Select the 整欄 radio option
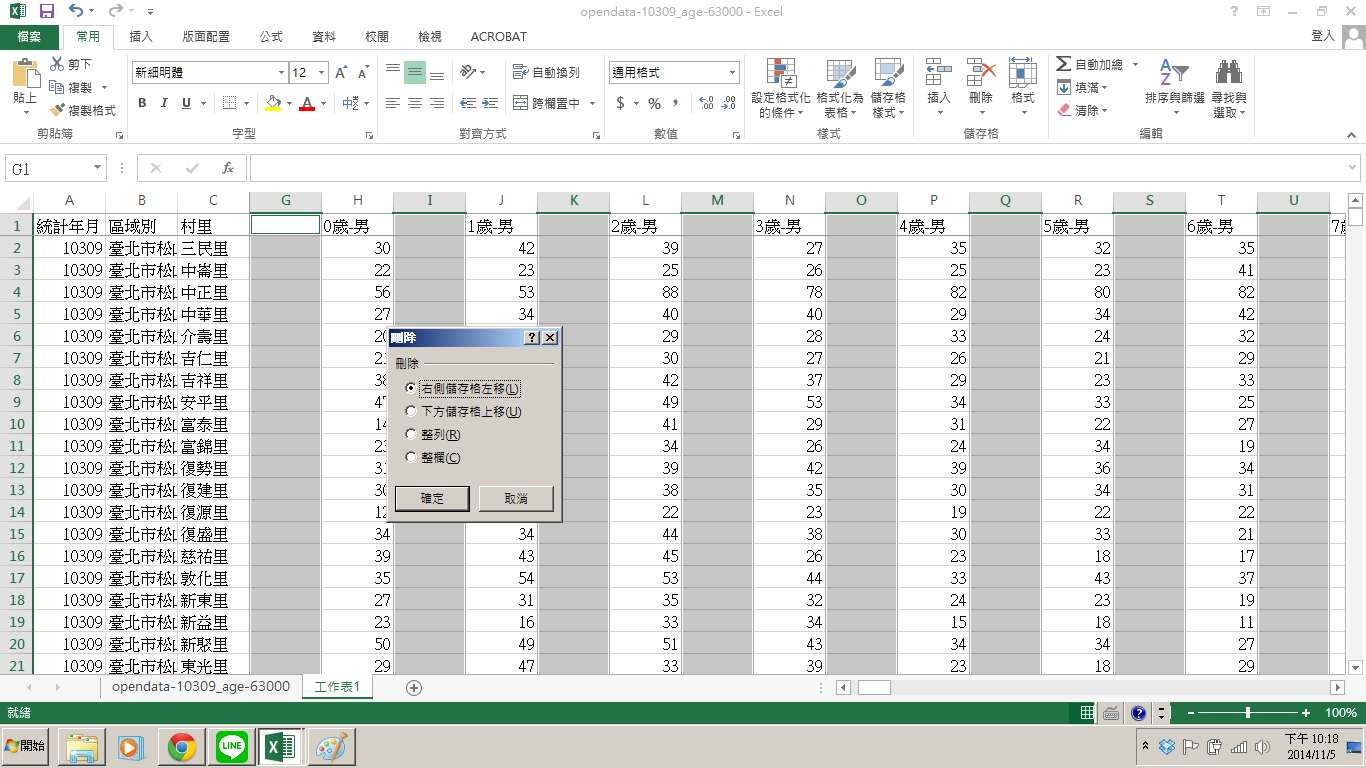This screenshot has height=768, width=1366. pyautogui.click(x=411, y=457)
